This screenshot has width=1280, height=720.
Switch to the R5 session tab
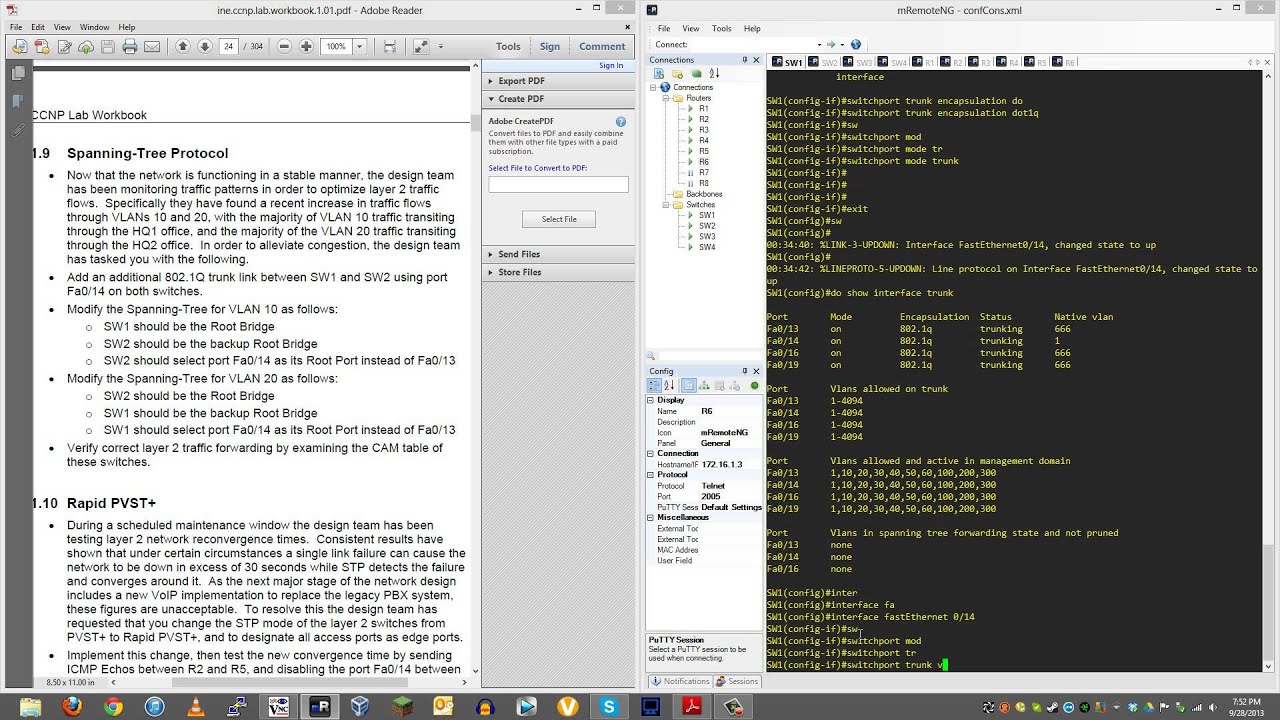(1036, 62)
